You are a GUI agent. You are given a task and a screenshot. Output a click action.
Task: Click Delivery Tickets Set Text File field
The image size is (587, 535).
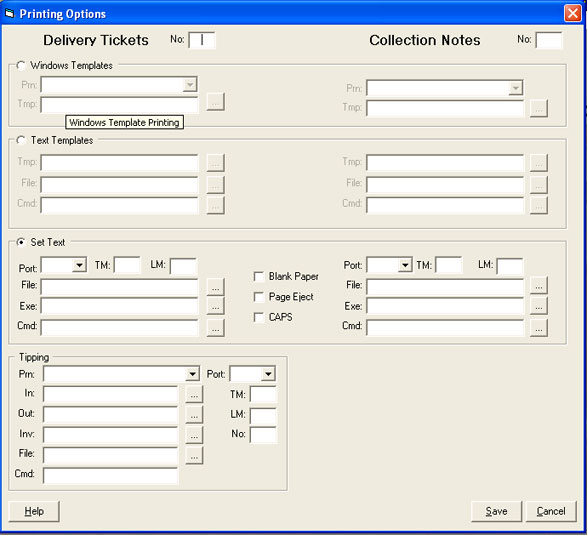119,287
